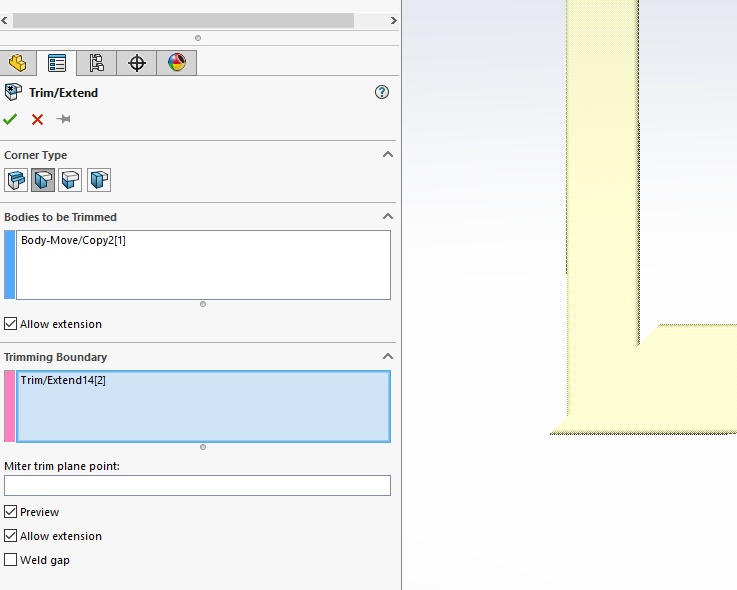Click the resize handle below the Trimming Boundary list
This screenshot has height=590, width=737.
[203, 447]
